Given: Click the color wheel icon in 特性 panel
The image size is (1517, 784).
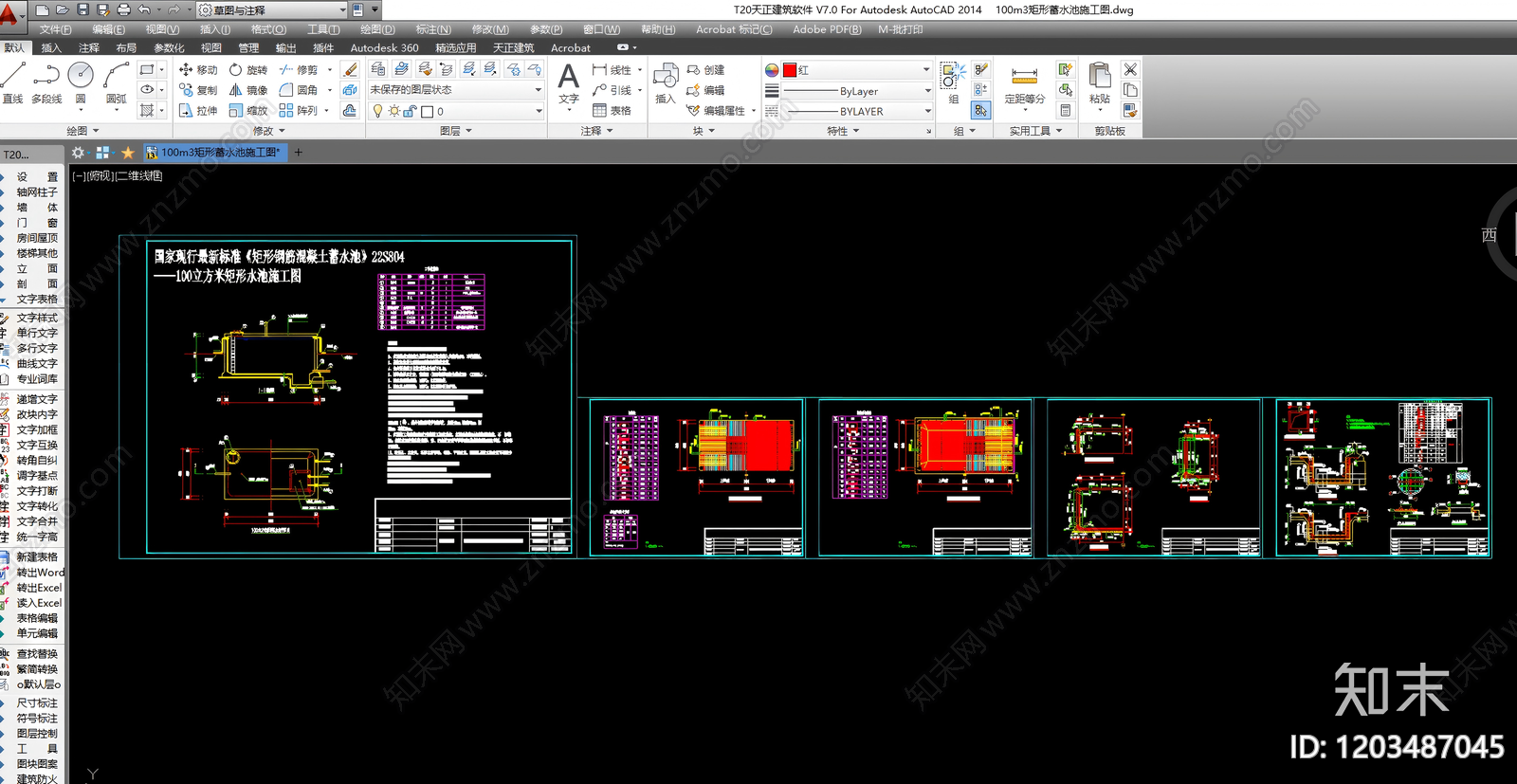Looking at the screenshot, I should click(x=772, y=70).
